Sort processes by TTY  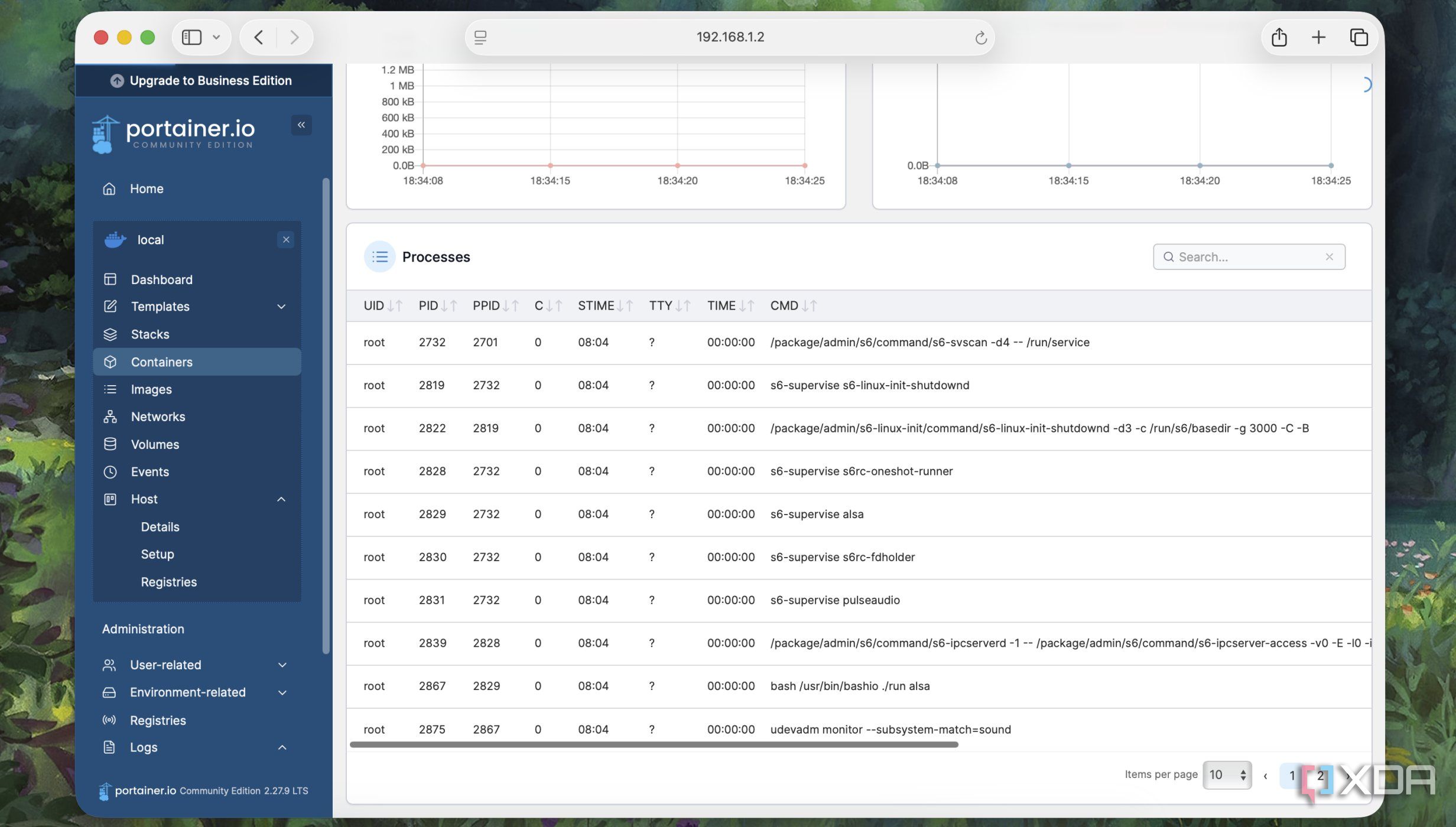[669, 305]
